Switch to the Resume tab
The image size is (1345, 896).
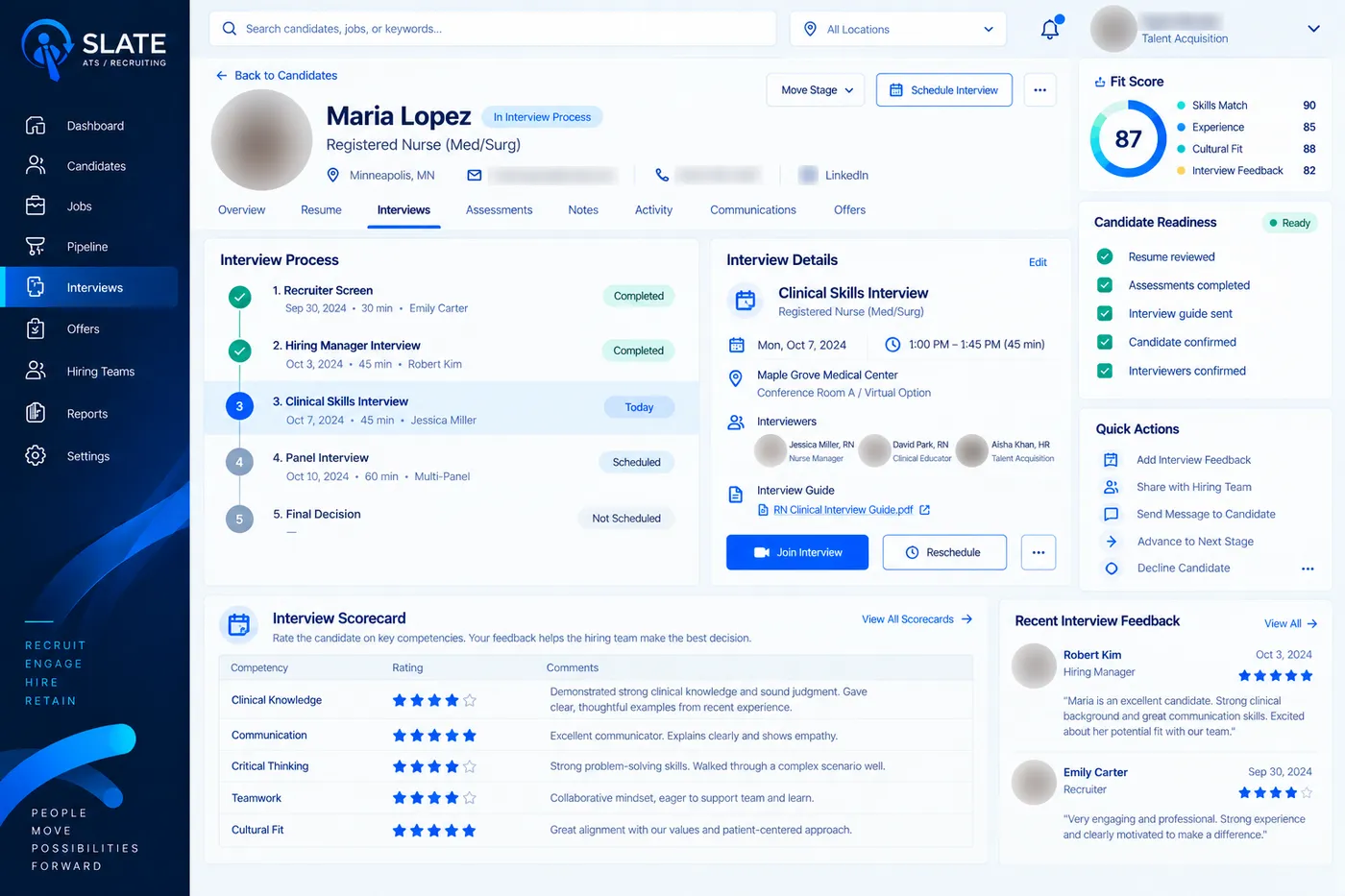point(321,210)
